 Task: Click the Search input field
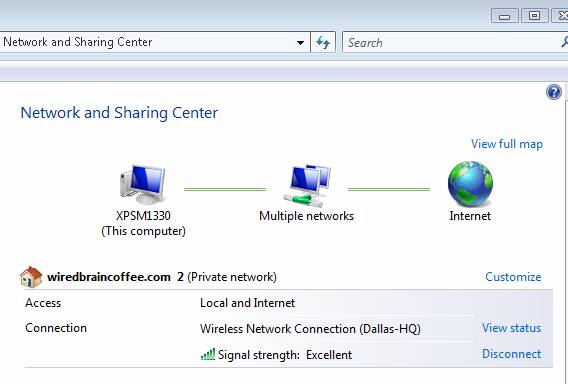(455, 42)
